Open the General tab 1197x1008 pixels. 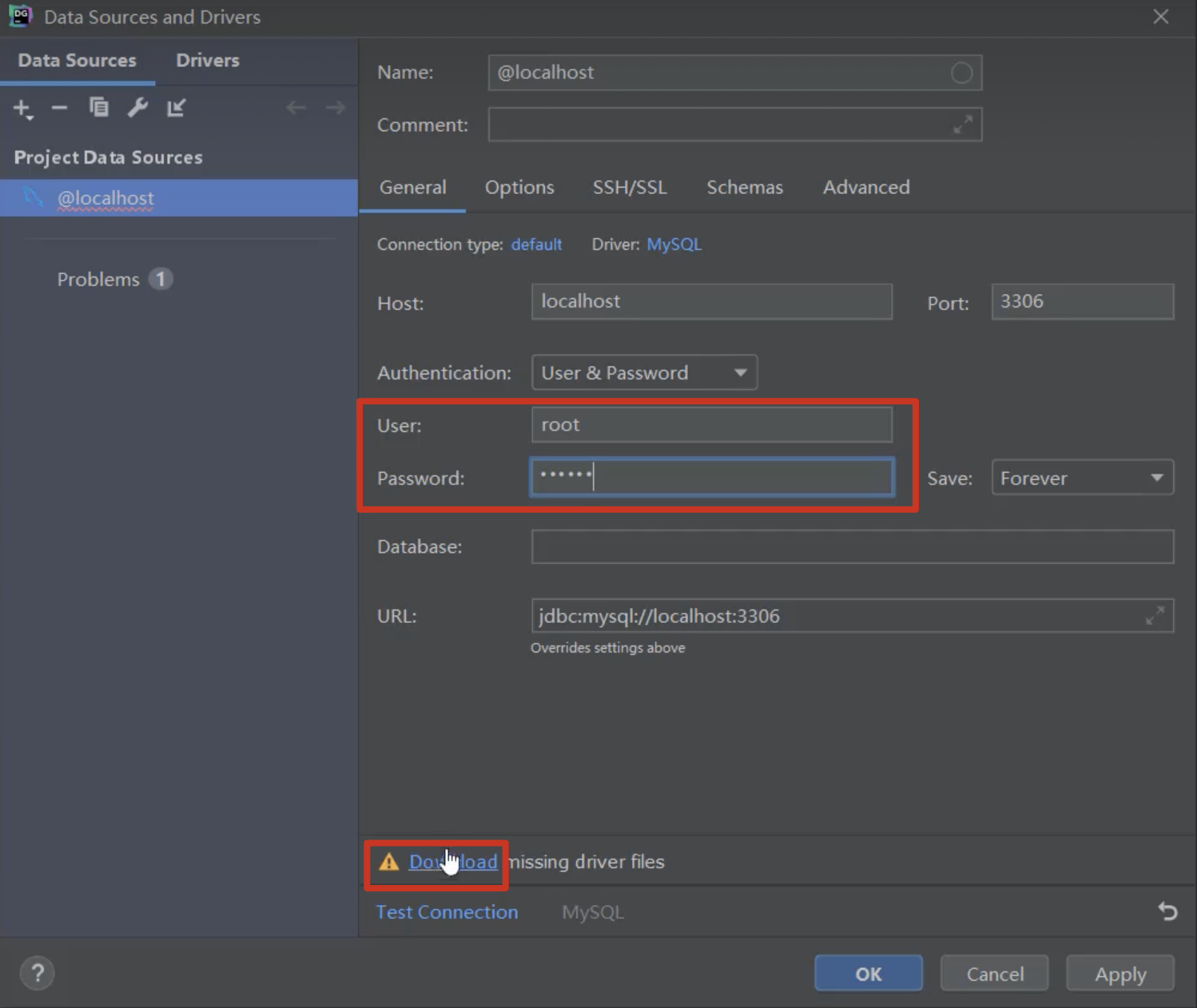(x=412, y=187)
